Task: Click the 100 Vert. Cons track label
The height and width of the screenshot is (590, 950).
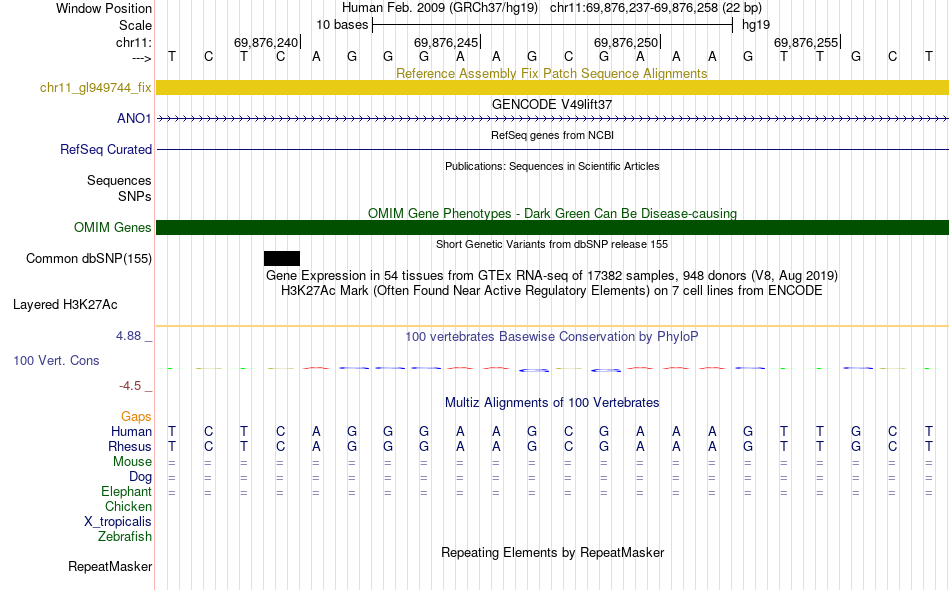Action: point(56,360)
